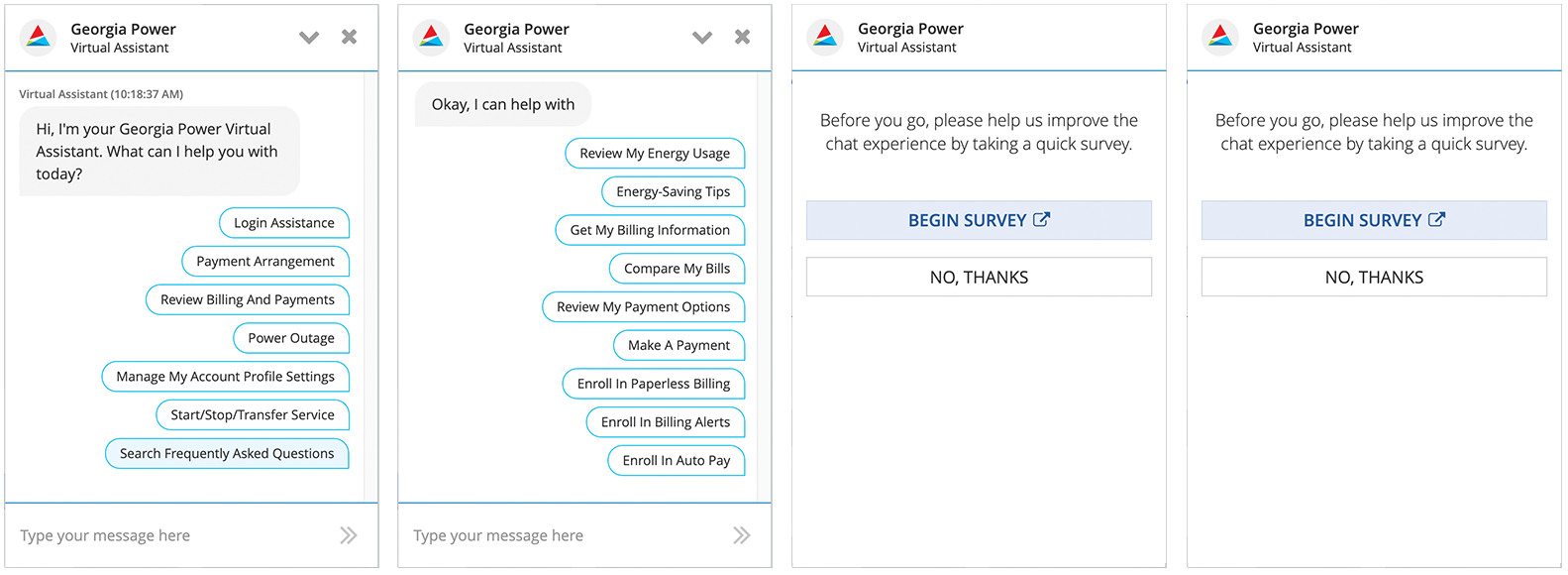Image resolution: width=1568 pixels, height=575 pixels.
Task: Click Make A Payment
Action: tap(679, 345)
